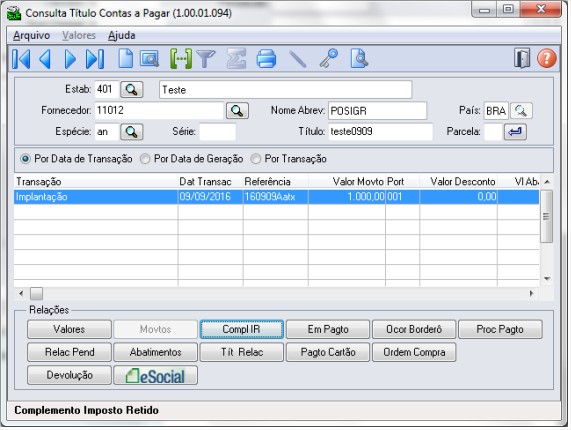The width and height of the screenshot is (571, 430).
Task: Click the Teste establishment name field
Action: pos(286,90)
